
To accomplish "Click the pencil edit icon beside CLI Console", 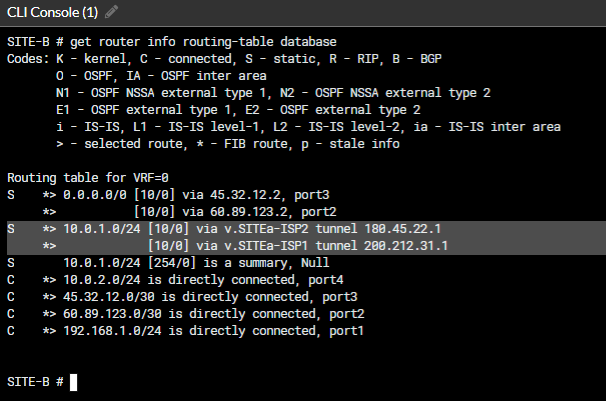I will [111, 11].
